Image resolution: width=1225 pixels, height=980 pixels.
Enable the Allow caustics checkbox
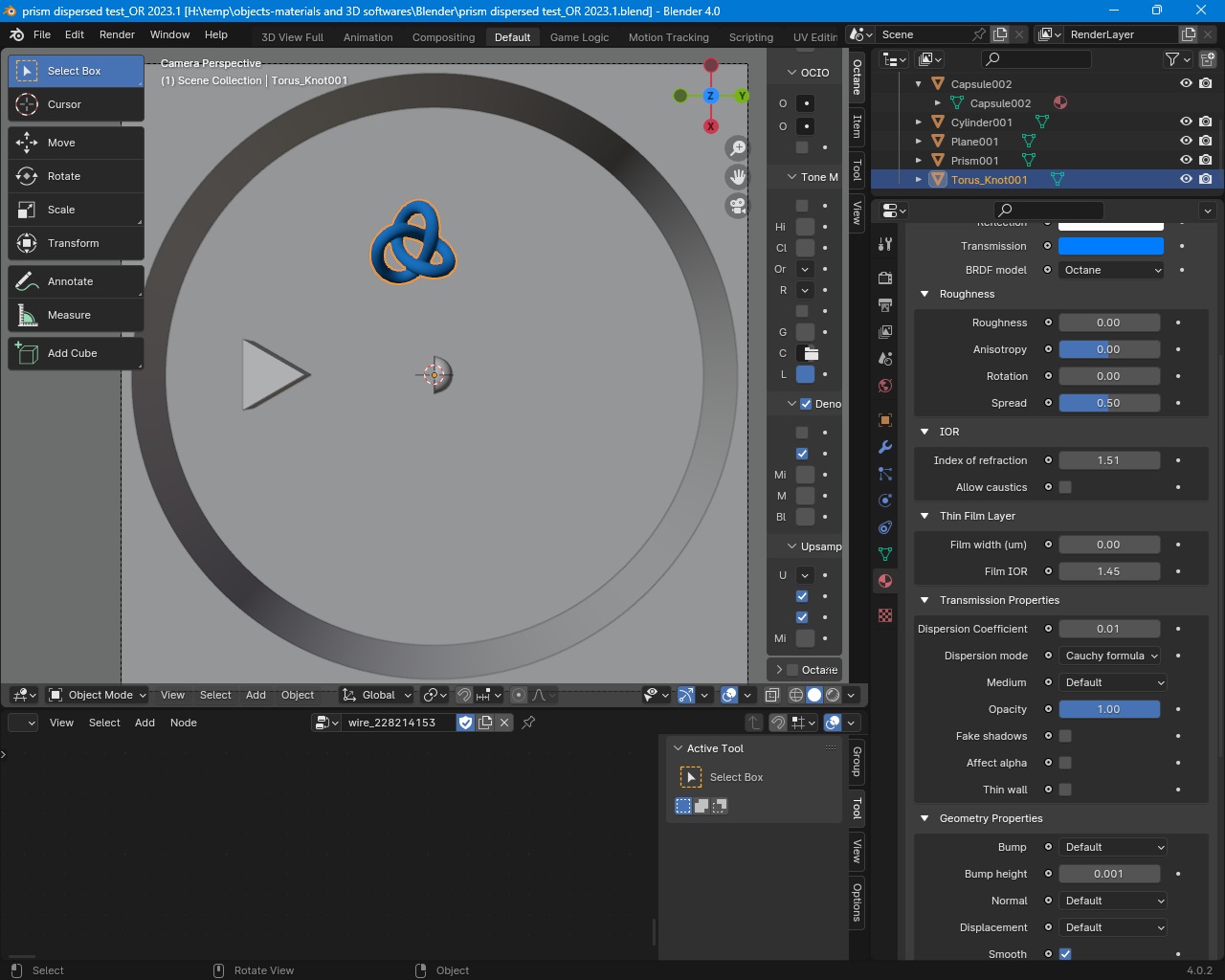(x=1065, y=487)
